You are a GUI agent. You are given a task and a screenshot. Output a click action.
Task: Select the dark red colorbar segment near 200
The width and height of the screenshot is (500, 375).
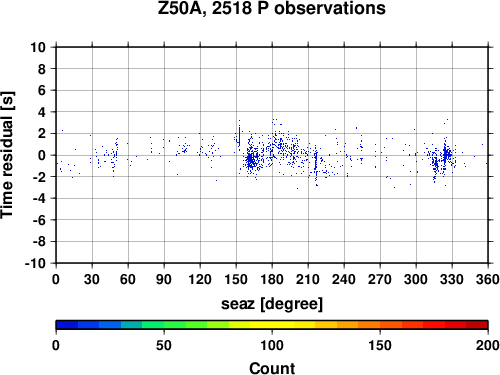(477, 325)
